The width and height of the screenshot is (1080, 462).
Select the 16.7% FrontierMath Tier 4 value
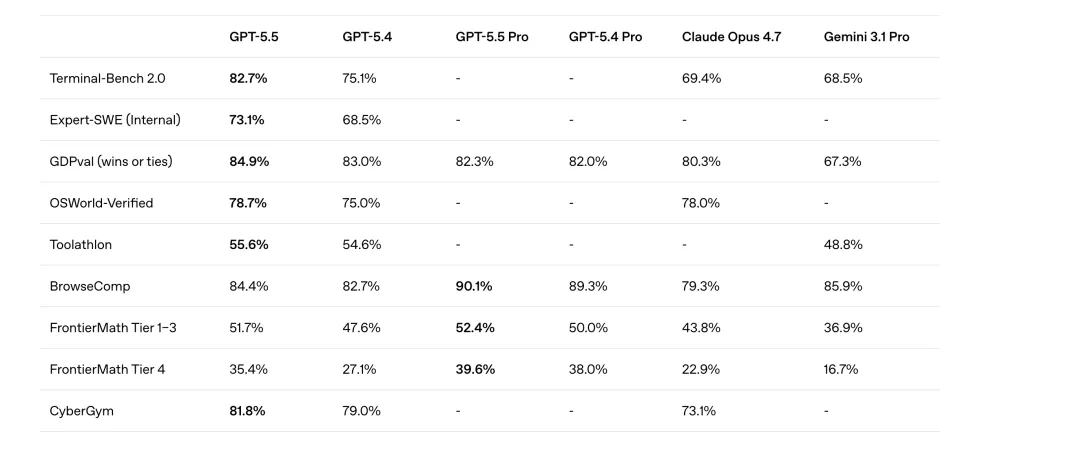click(841, 370)
